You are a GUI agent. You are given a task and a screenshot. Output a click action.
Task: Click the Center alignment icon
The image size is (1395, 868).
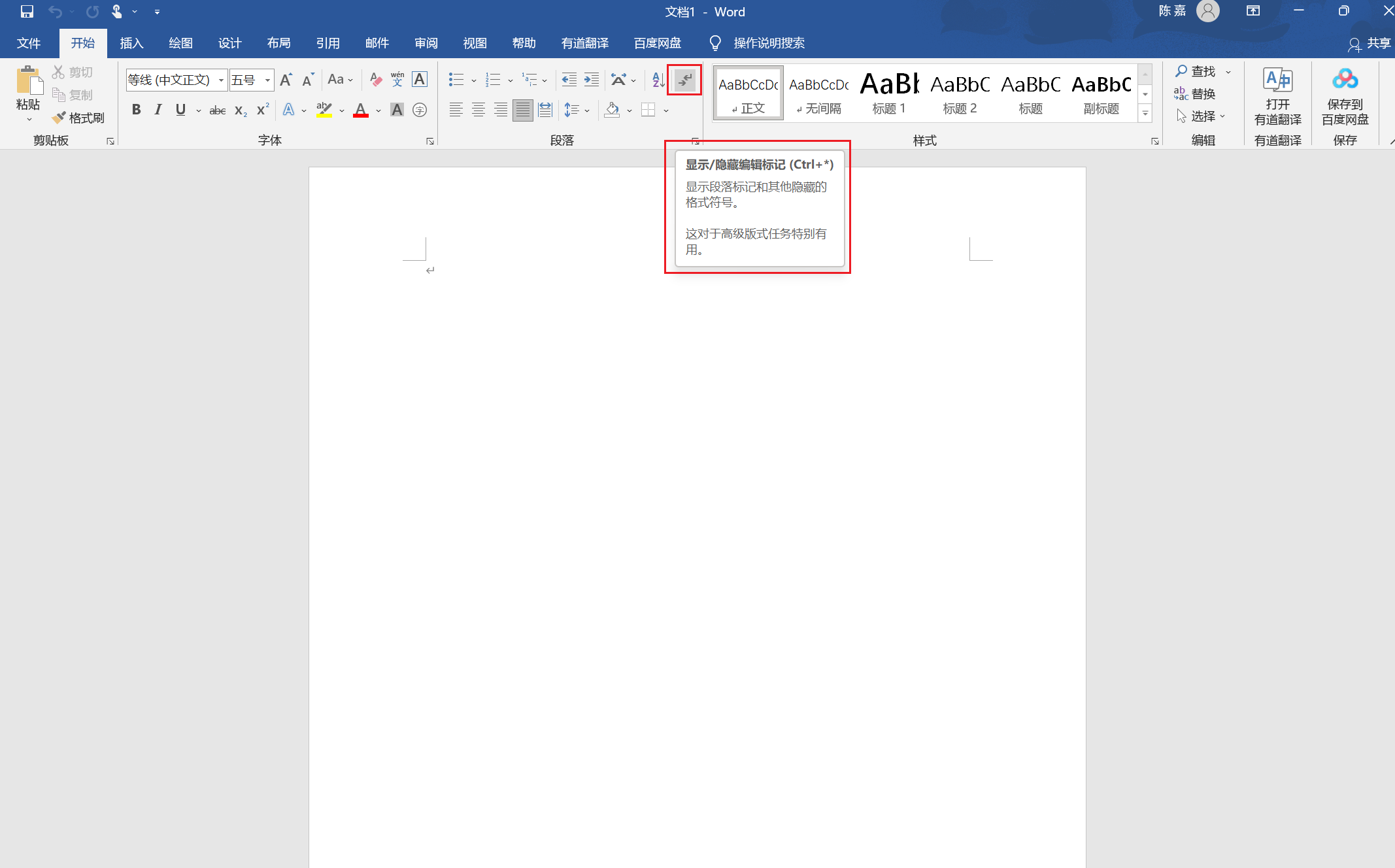[x=479, y=110]
